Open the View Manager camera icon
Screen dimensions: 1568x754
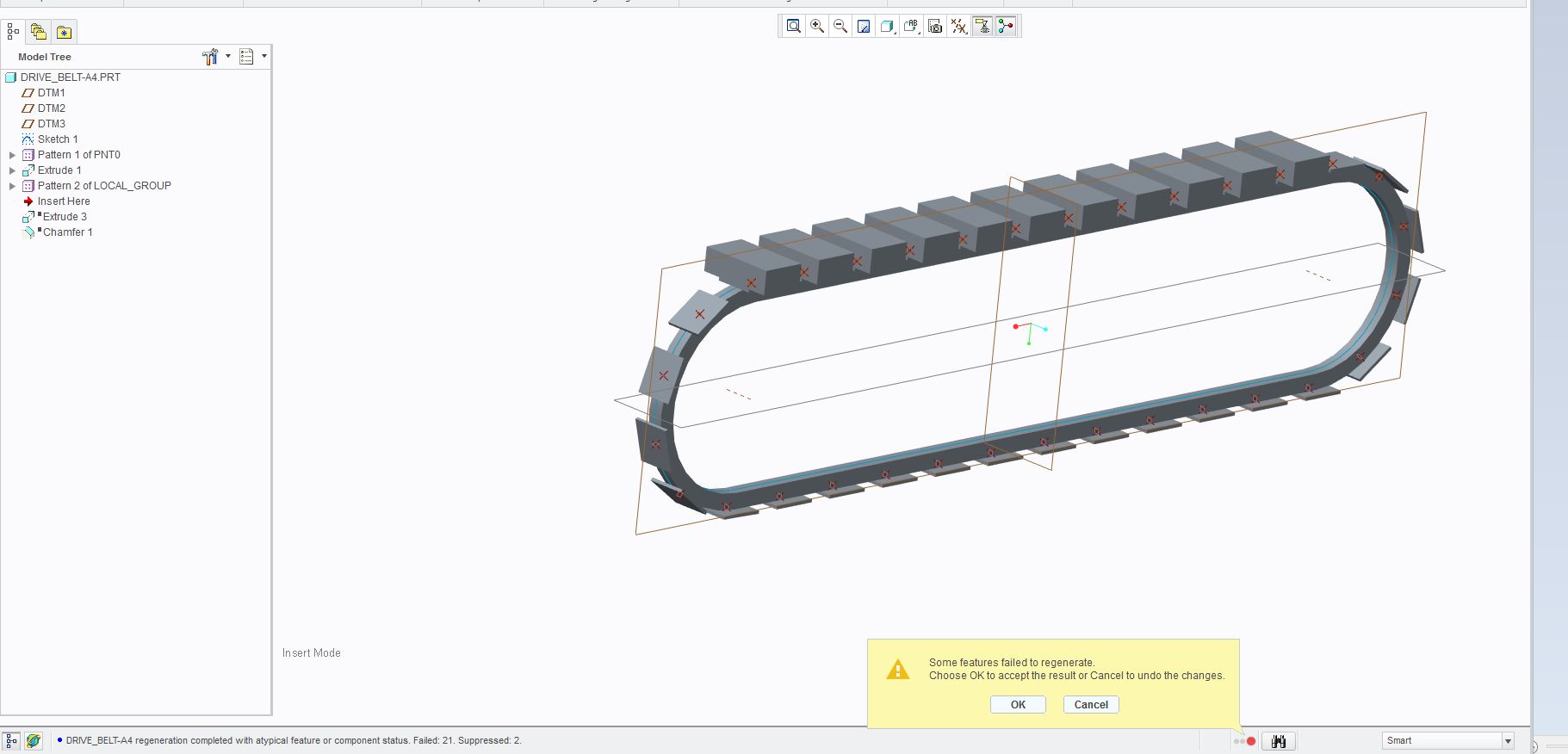[935, 27]
